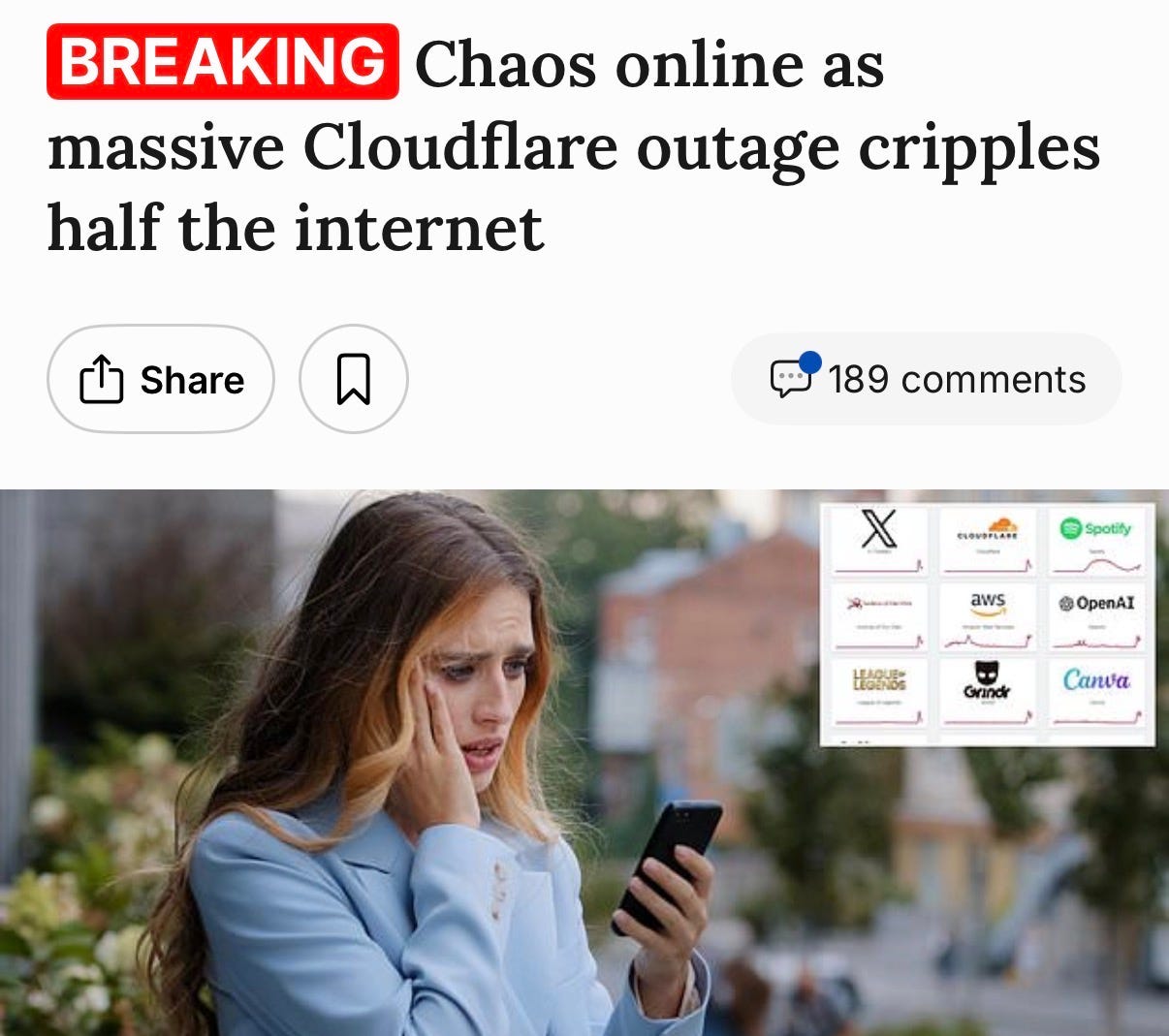Click the X logo outage tile

[878, 541]
